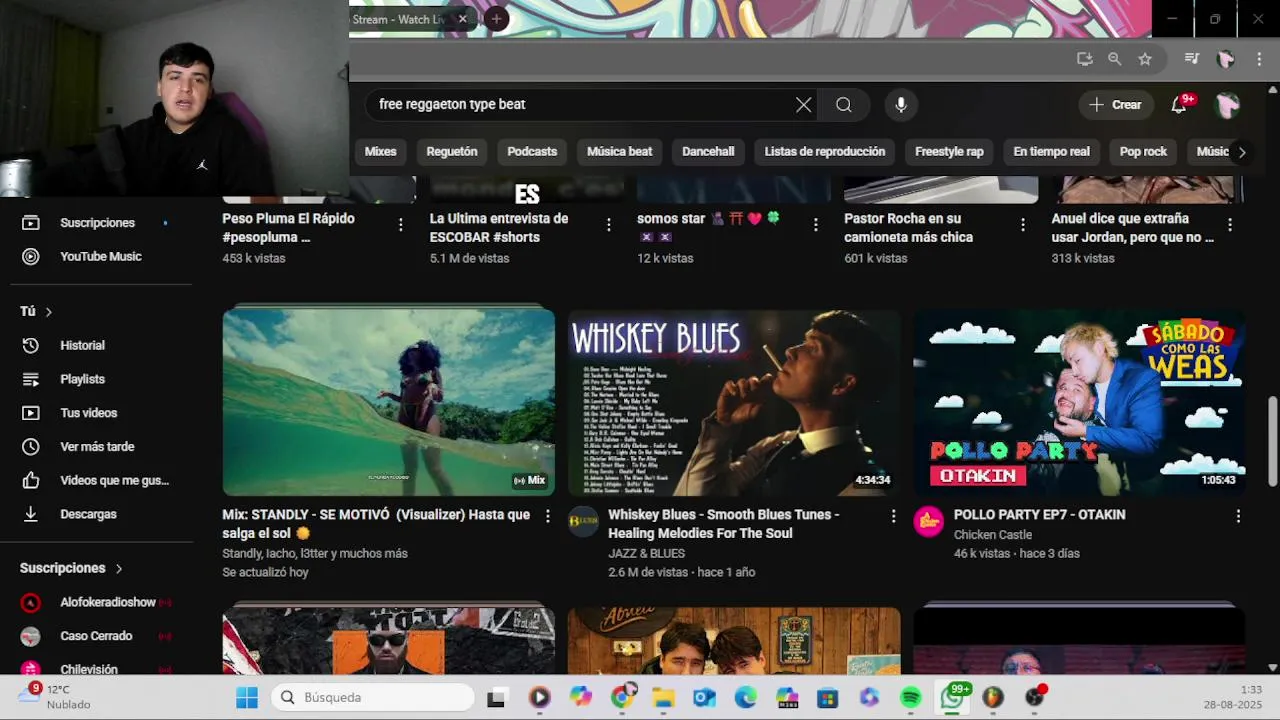
Task: Open the Windows Start menu
Action: click(246, 698)
